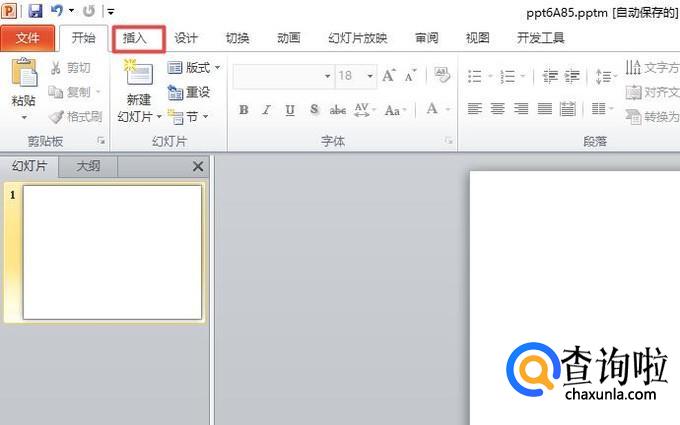Image resolution: width=680 pixels, height=425 pixels.
Task: Open the AV character spacing menu
Action: [364, 110]
